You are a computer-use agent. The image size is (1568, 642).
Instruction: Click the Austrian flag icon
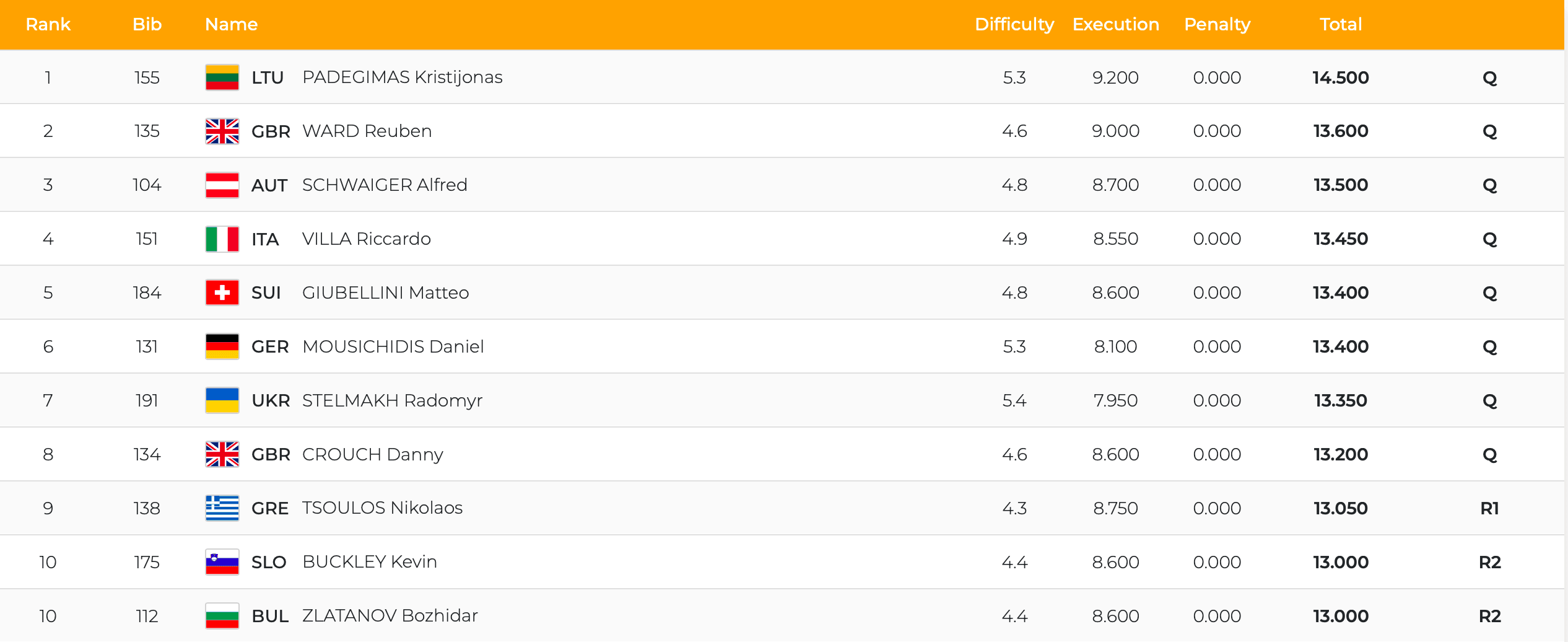pos(222,185)
